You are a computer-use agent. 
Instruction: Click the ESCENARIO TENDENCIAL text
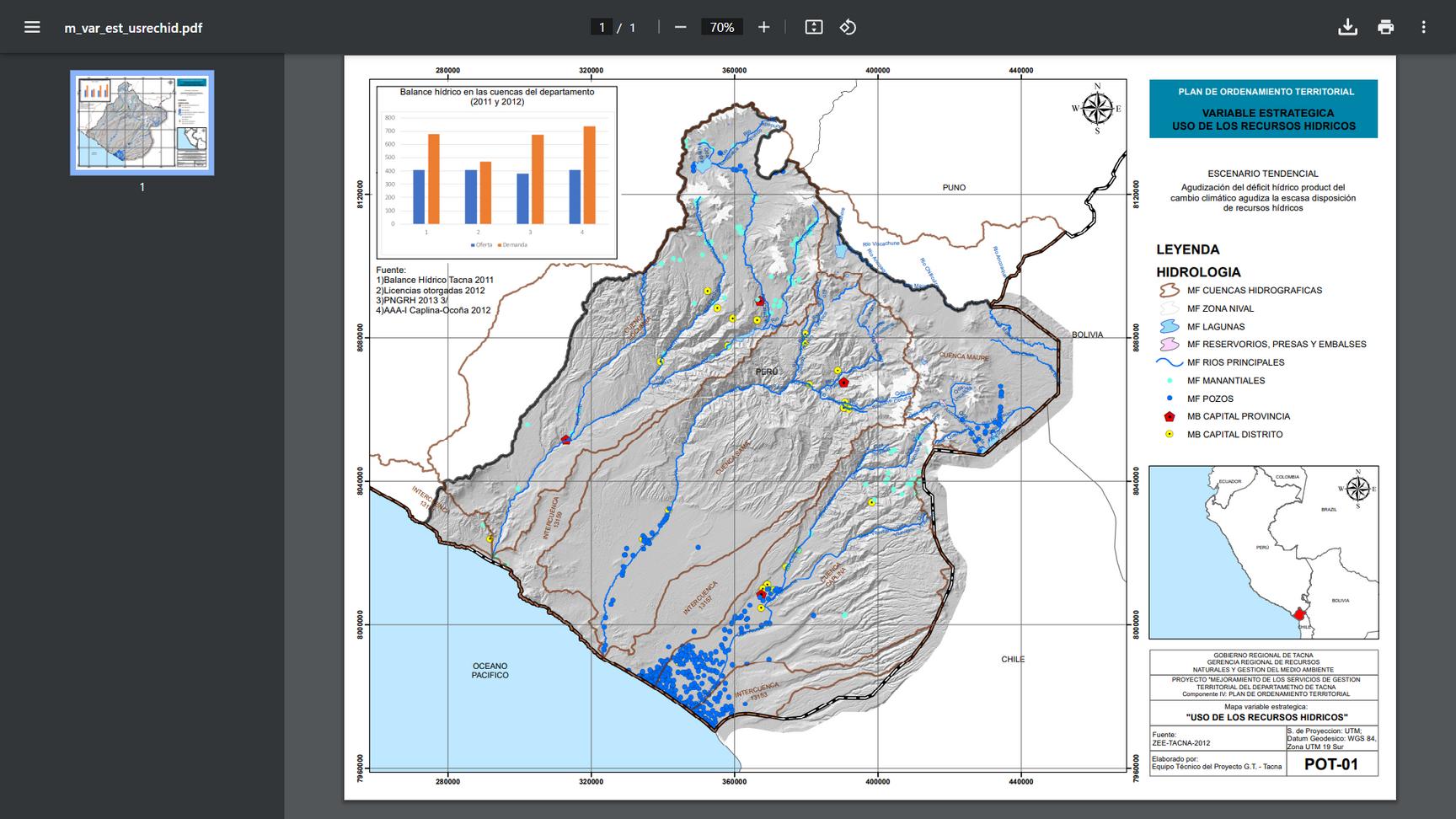(1262, 174)
